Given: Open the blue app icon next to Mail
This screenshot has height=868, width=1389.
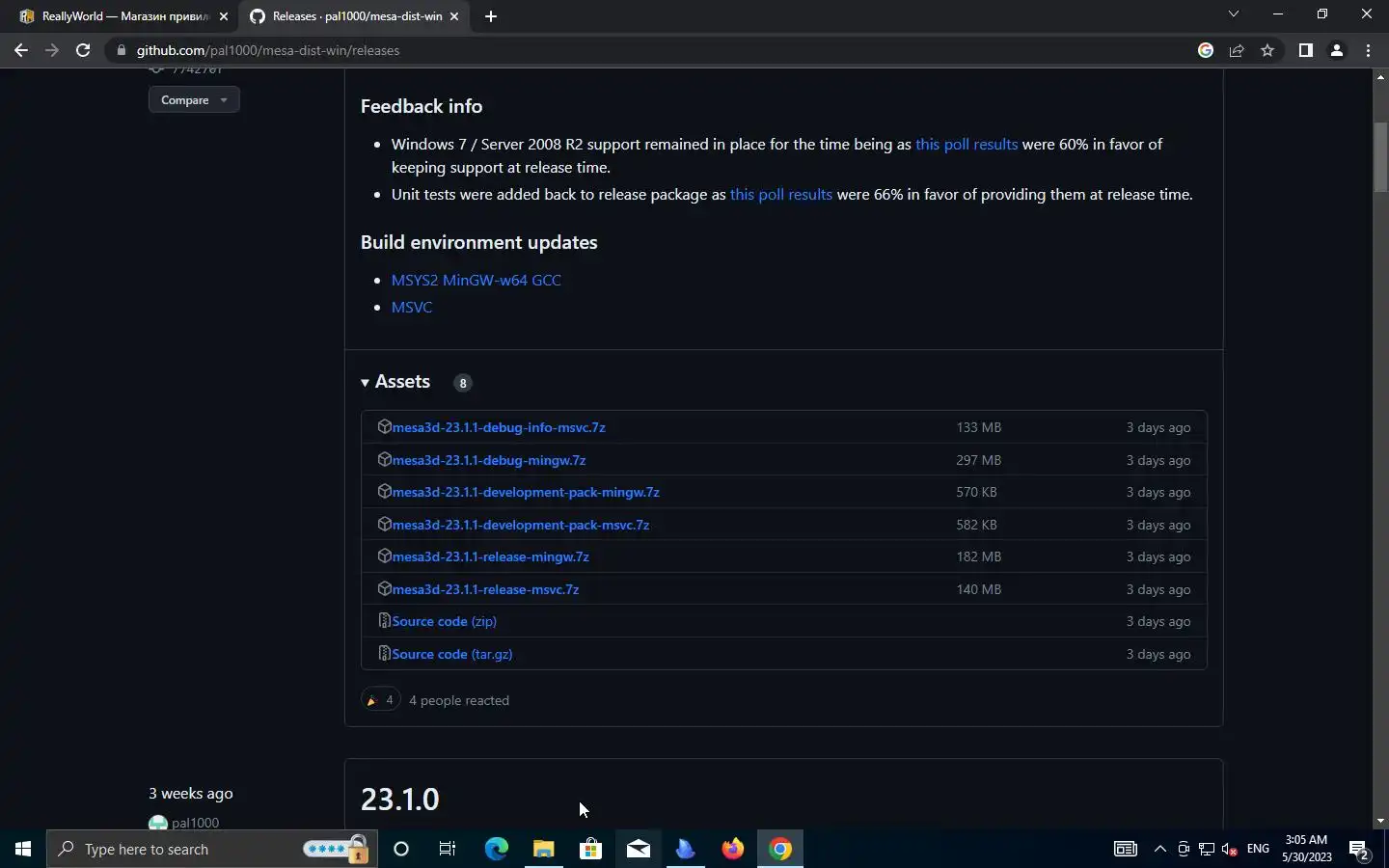Looking at the screenshot, I should coord(685,849).
